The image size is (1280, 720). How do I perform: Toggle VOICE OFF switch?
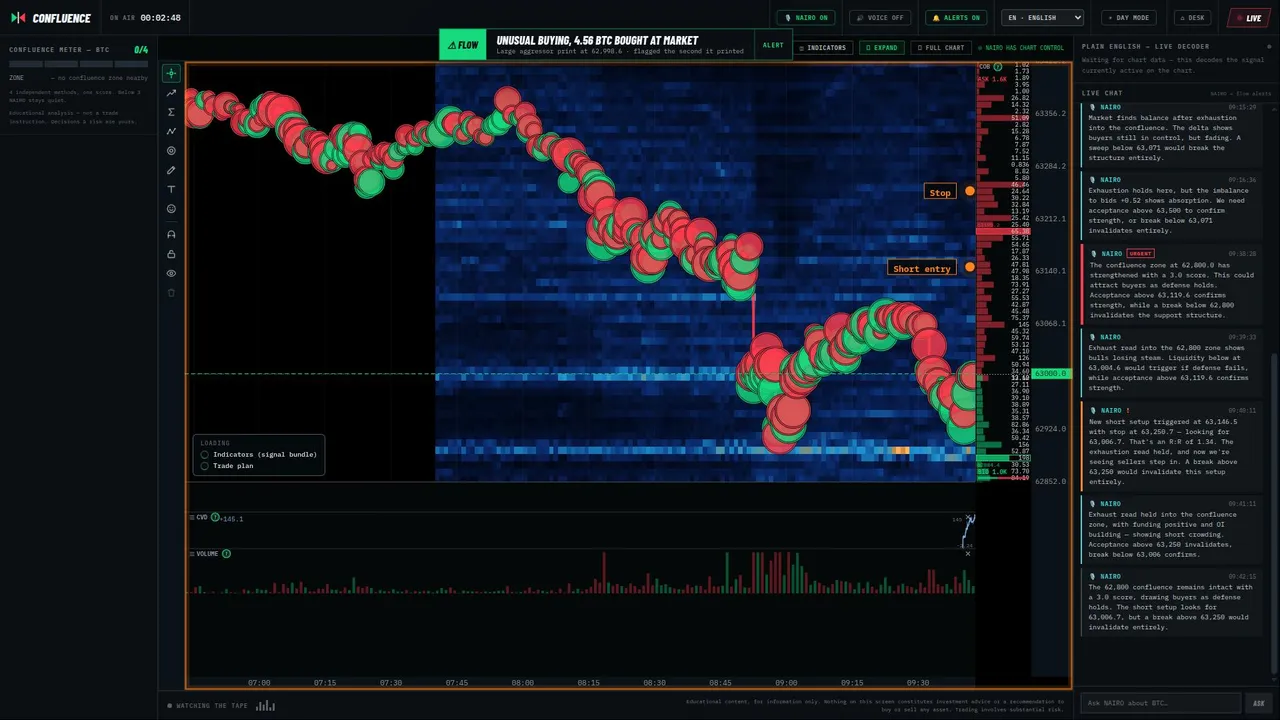pos(880,18)
